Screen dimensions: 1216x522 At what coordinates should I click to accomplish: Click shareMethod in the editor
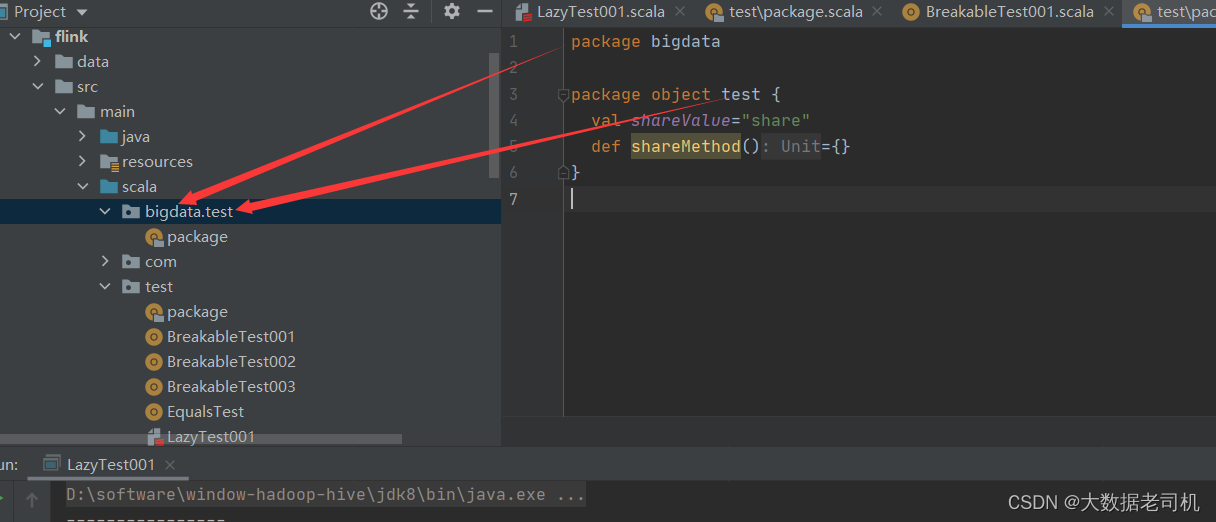click(686, 147)
